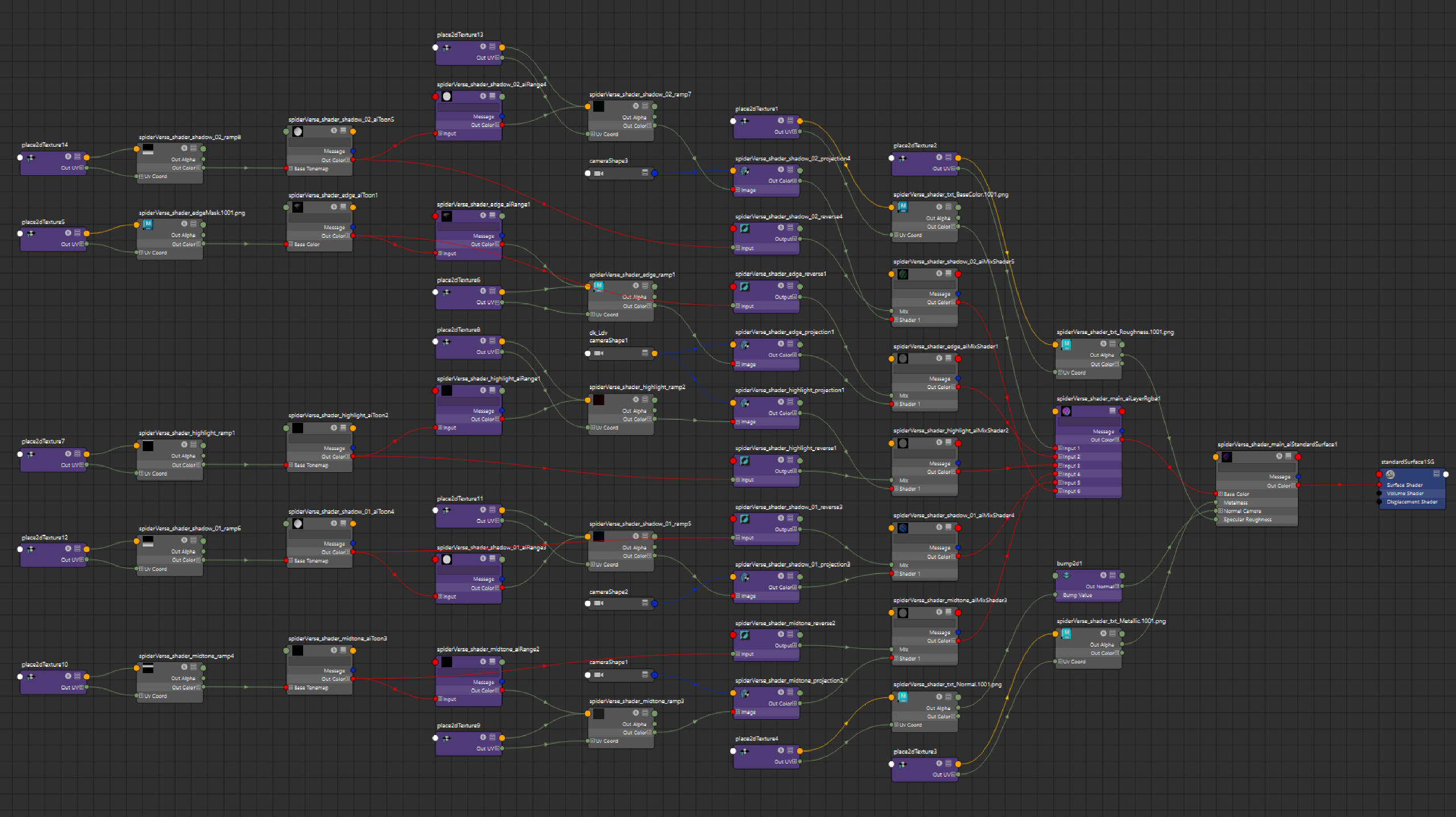Toggle solo button on place2dTexture5 node

(x=68, y=233)
